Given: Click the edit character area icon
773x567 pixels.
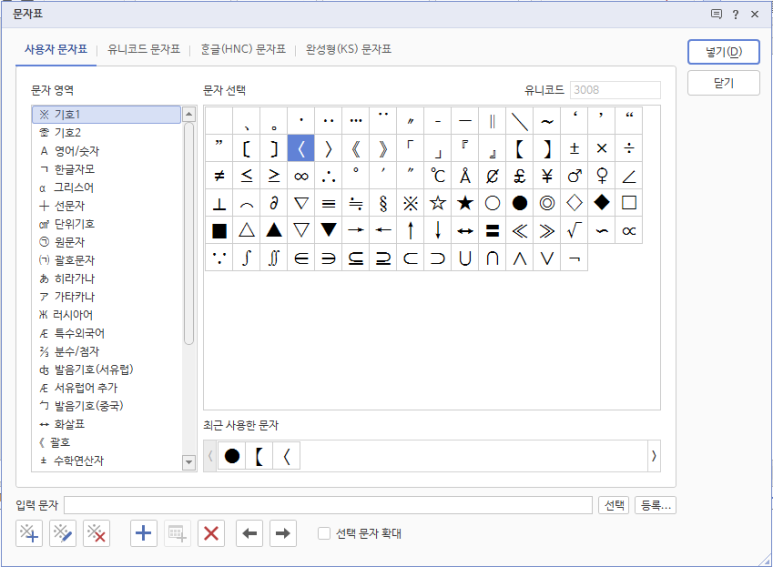Looking at the screenshot, I should pos(63,533).
